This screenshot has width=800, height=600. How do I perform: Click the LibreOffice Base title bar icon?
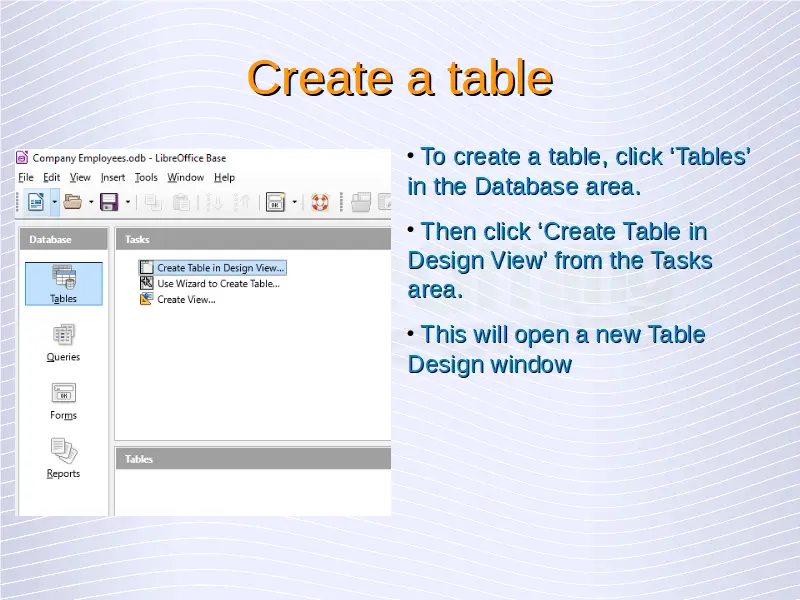[22, 158]
